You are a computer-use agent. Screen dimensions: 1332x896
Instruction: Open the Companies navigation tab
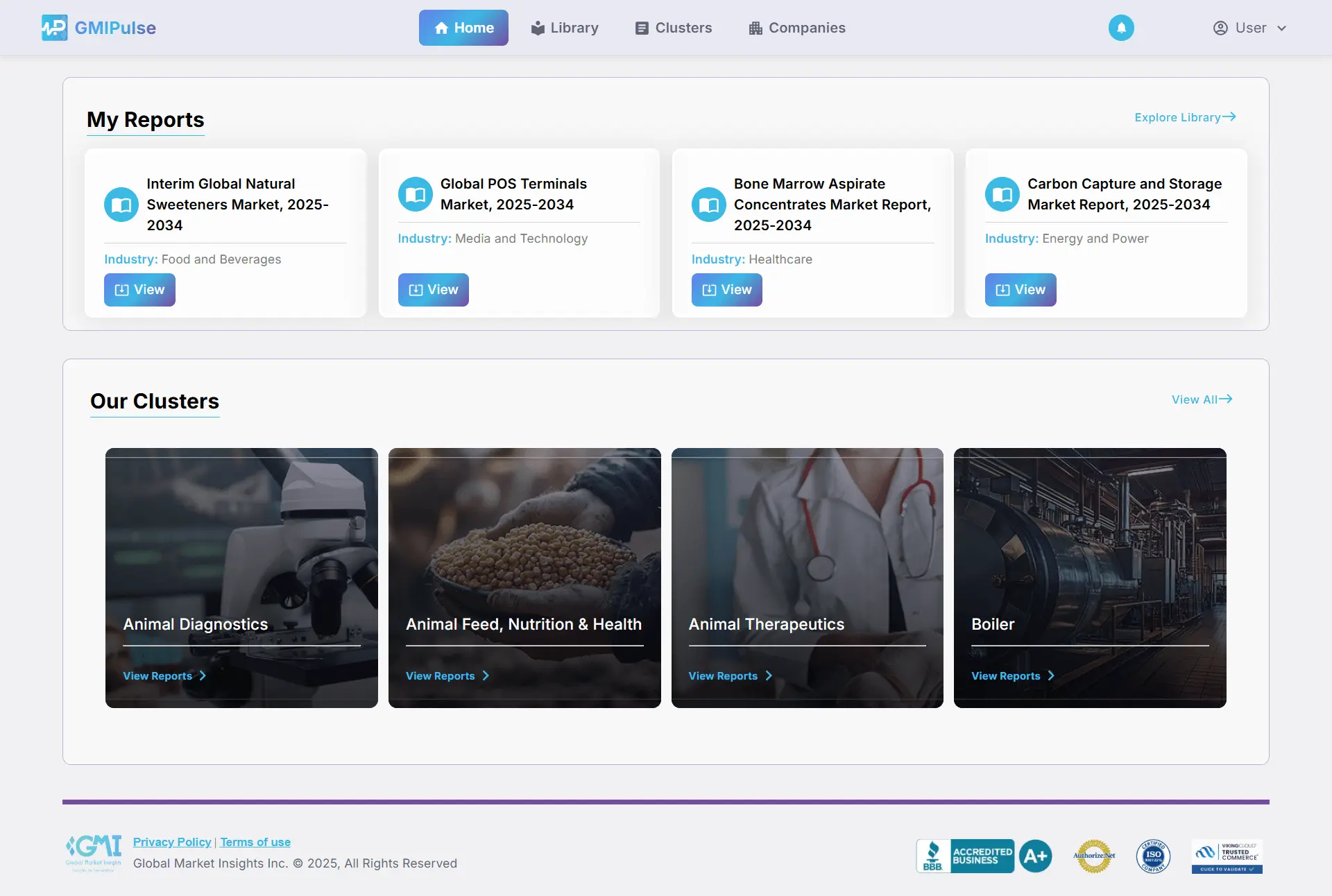[797, 28]
